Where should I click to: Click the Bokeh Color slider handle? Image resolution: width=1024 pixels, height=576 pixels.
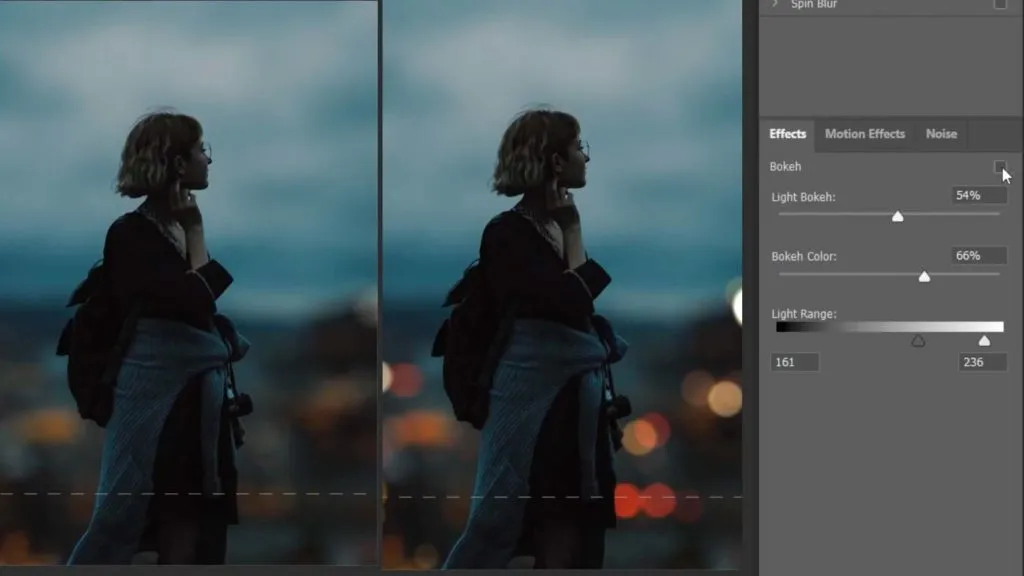pyautogui.click(x=924, y=275)
